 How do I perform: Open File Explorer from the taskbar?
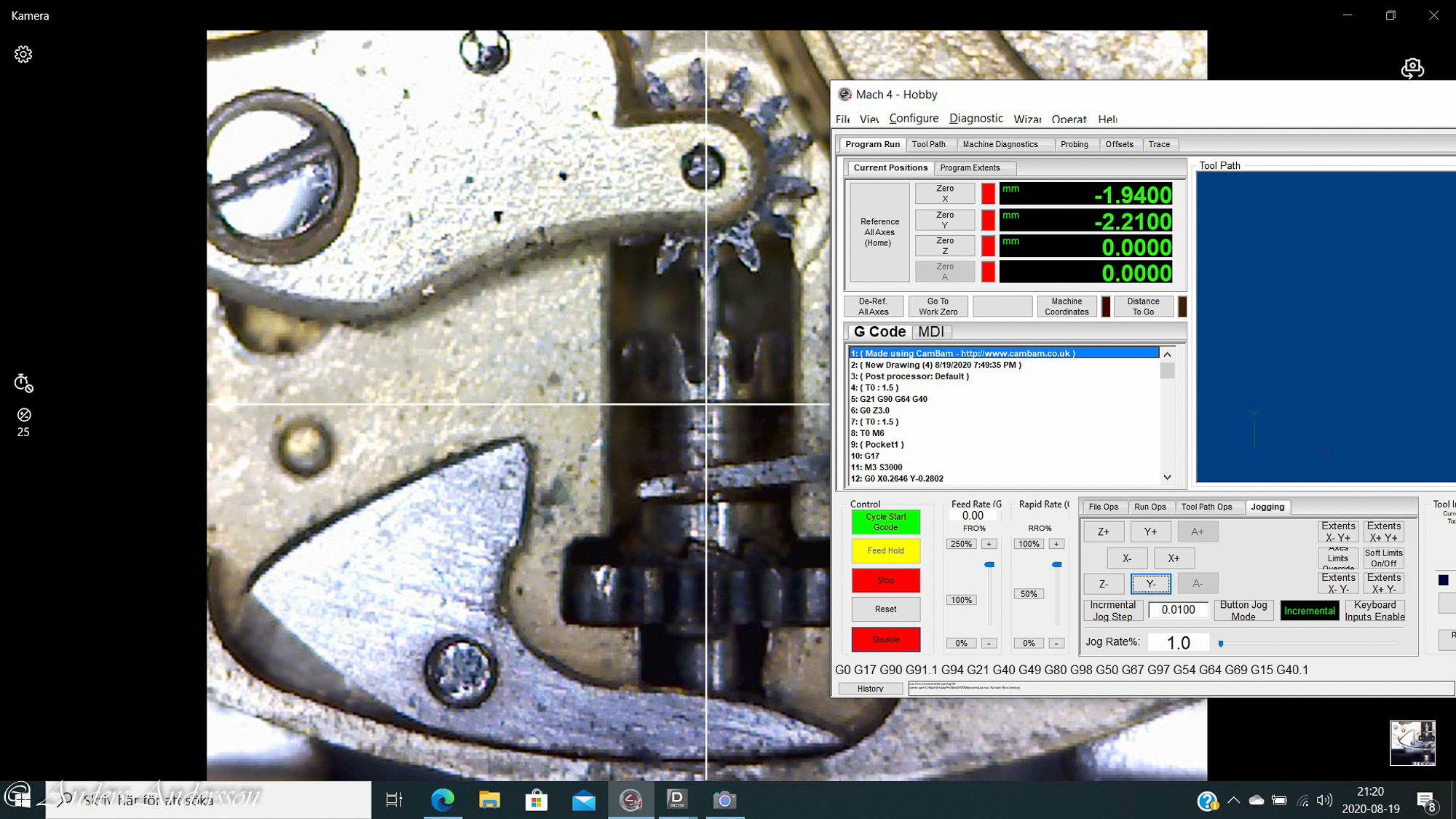tap(489, 800)
